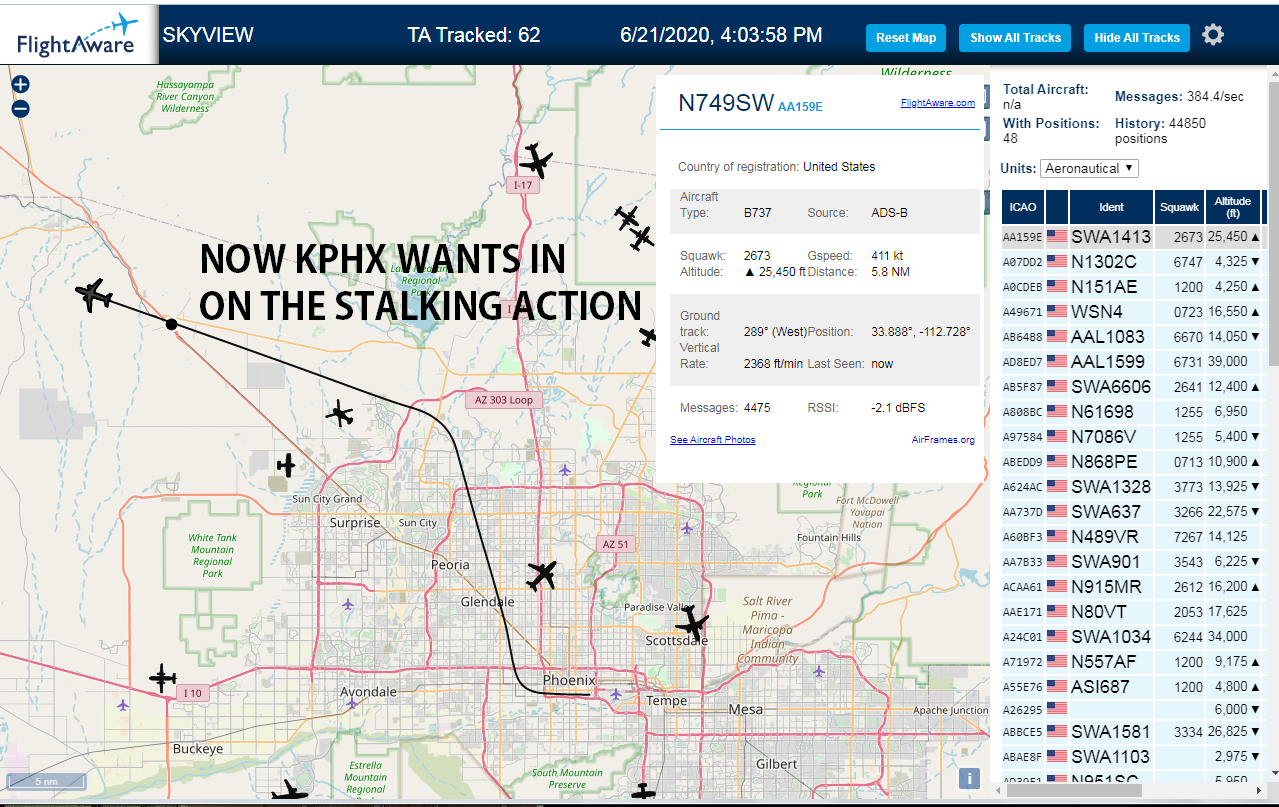
Task: Select aircraft icon north of Glendale
Action: coord(541,575)
